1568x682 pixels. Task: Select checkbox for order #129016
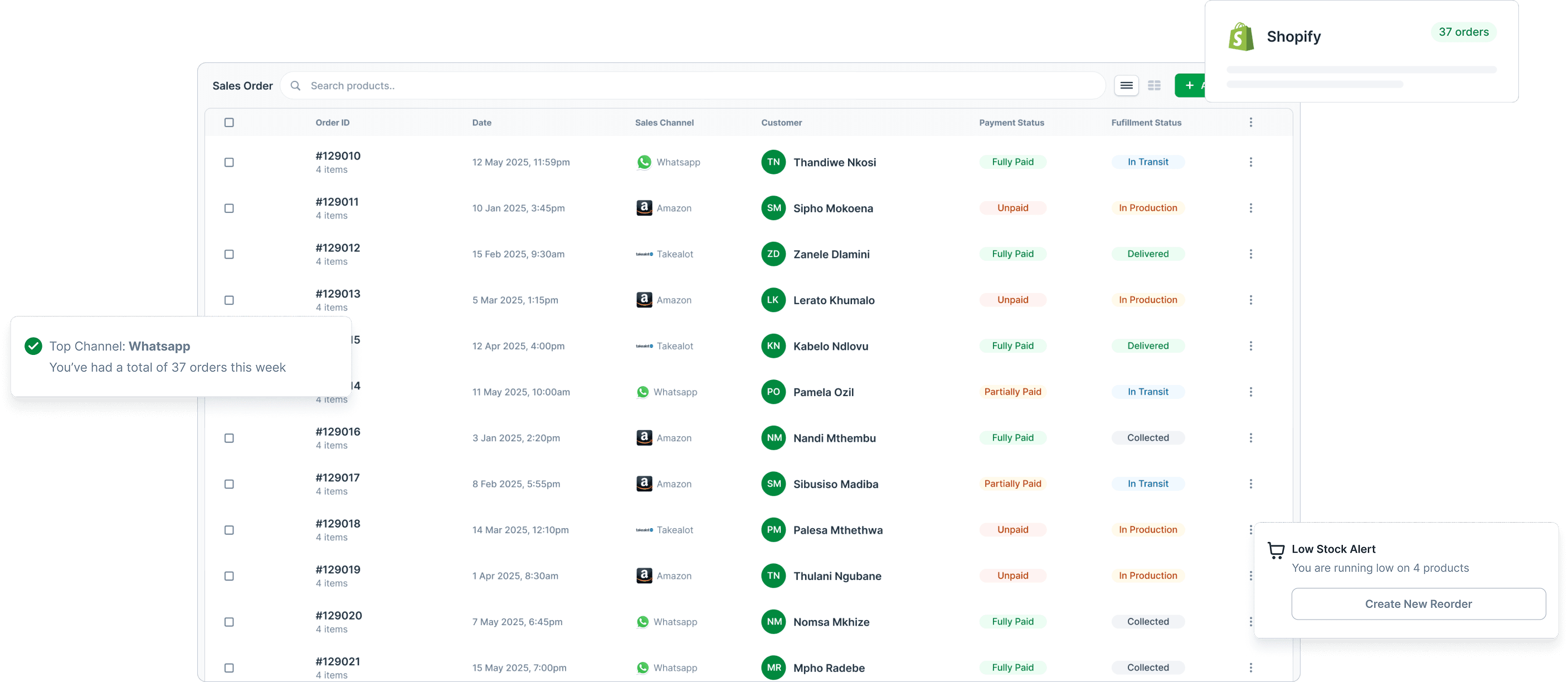click(229, 439)
